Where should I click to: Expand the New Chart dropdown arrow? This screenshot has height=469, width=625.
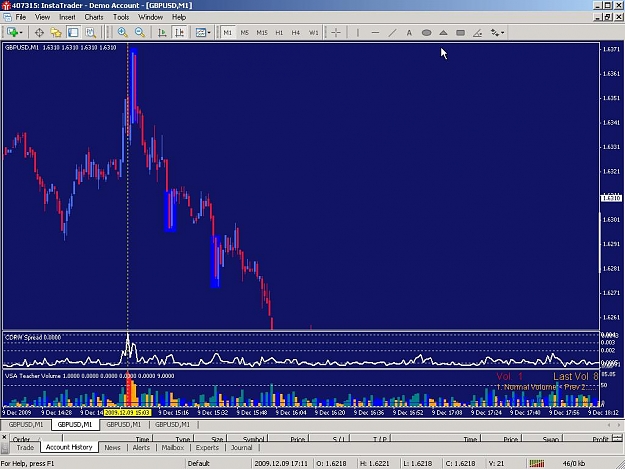[x=21, y=33]
